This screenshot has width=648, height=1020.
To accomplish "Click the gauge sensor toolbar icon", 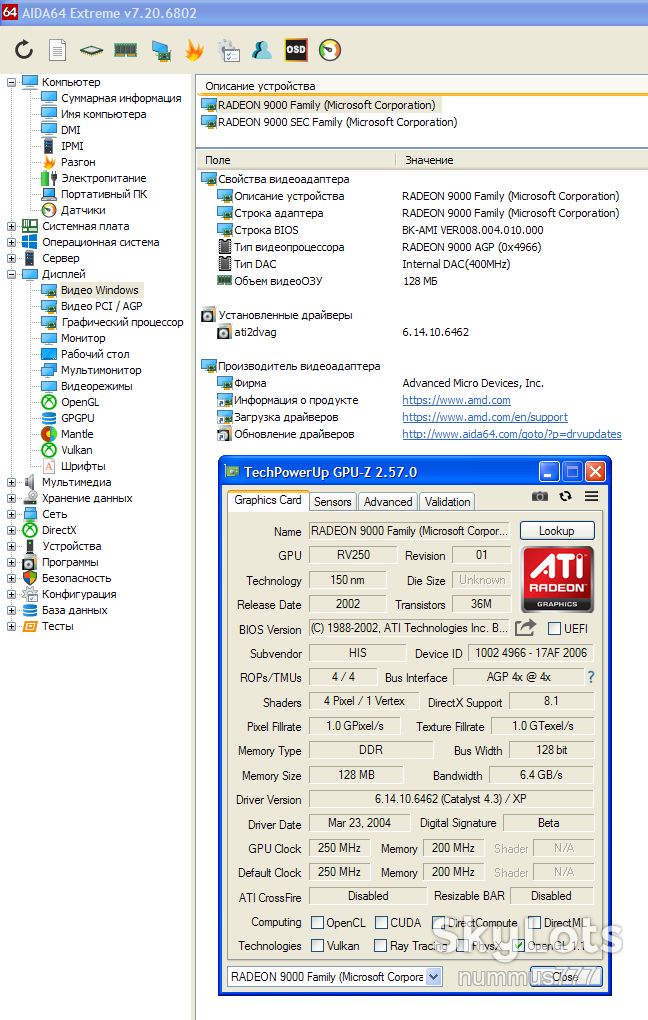I will (330, 50).
